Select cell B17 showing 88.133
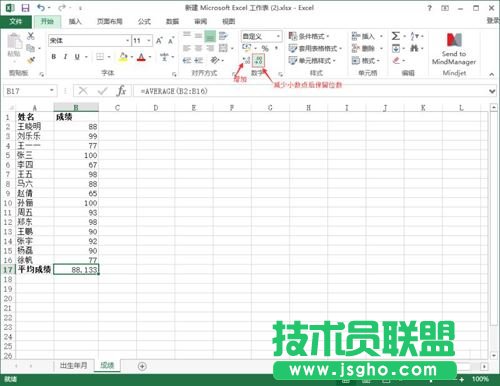Image resolution: width=500 pixels, height=386 pixels. [x=76, y=270]
